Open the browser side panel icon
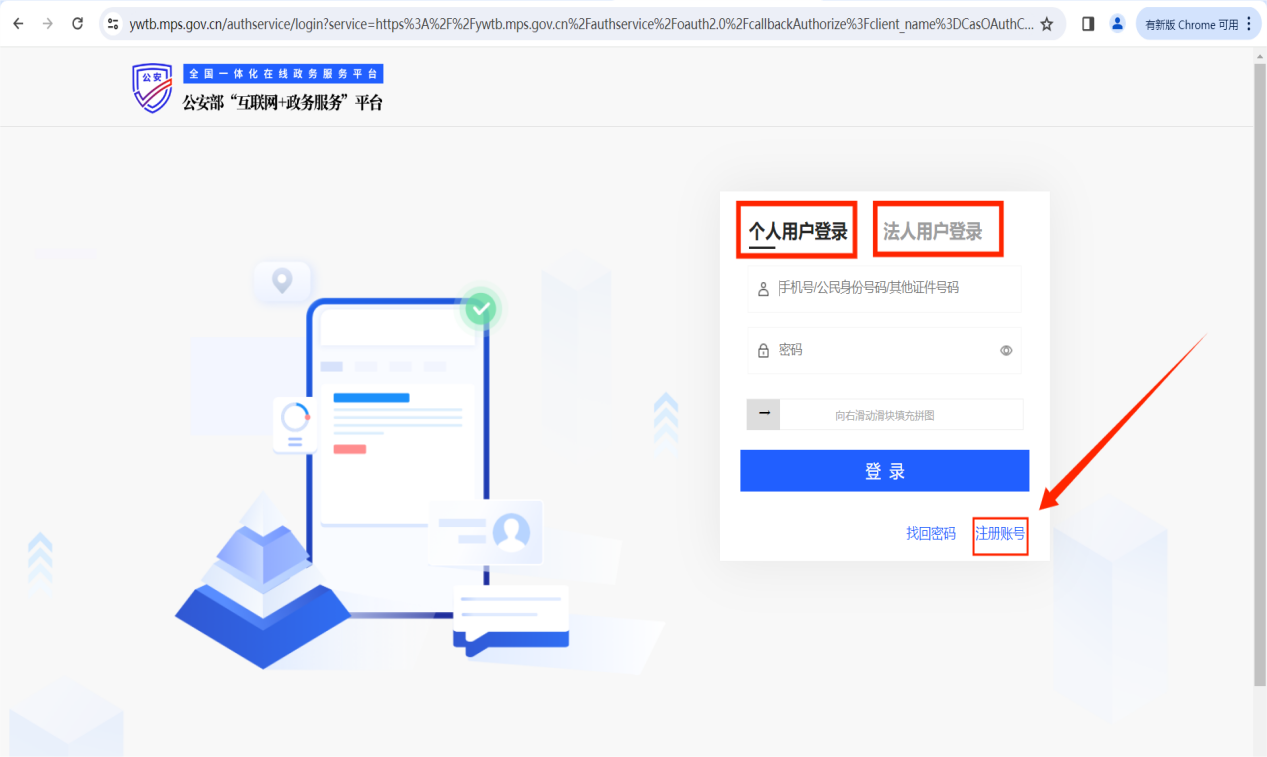 pyautogui.click(x=1087, y=23)
